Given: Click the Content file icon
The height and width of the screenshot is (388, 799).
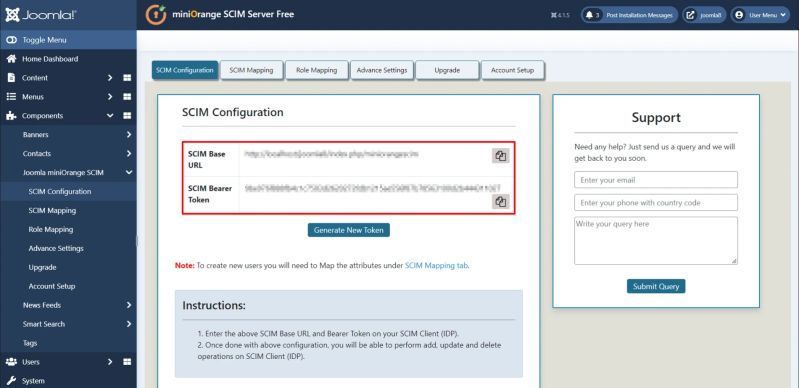Looking at the screenshot, I should (x=11, y=77).
